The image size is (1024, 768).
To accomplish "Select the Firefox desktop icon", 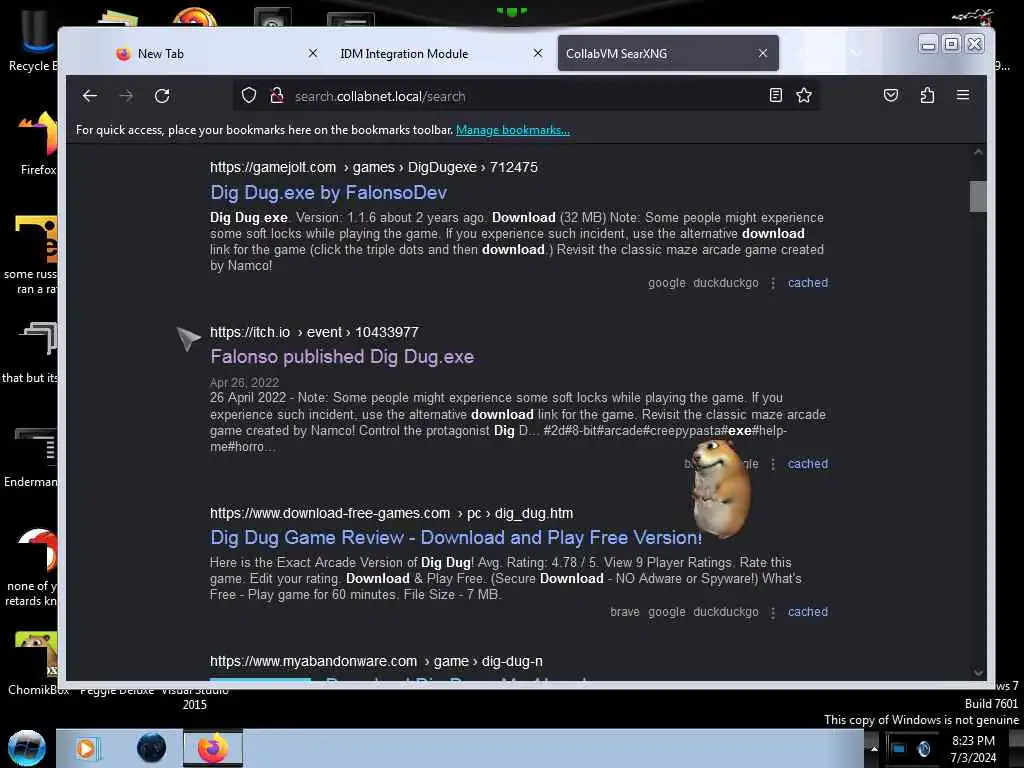I will (x=37, y=144).
